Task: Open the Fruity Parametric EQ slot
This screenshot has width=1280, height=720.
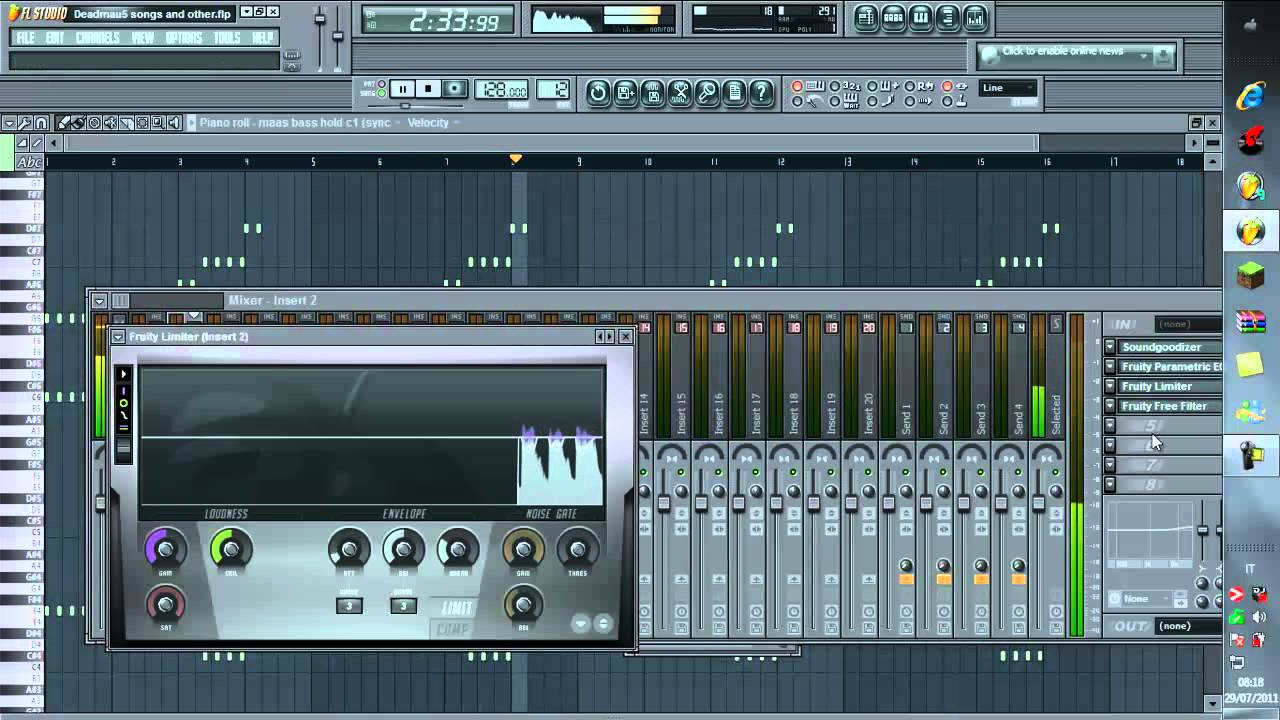Action: click(1169, 367)
